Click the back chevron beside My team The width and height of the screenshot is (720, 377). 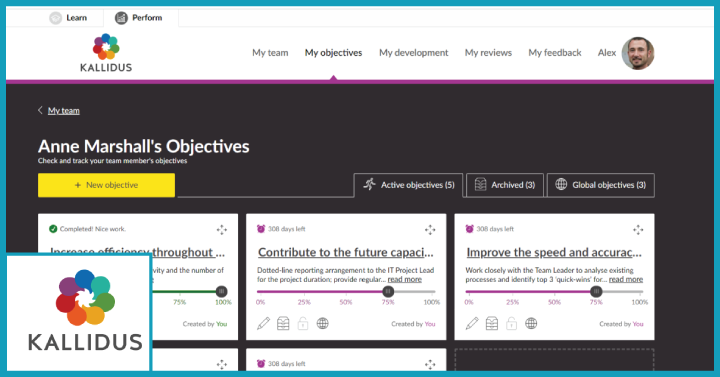pyautogui.click(x=40, y=110)
